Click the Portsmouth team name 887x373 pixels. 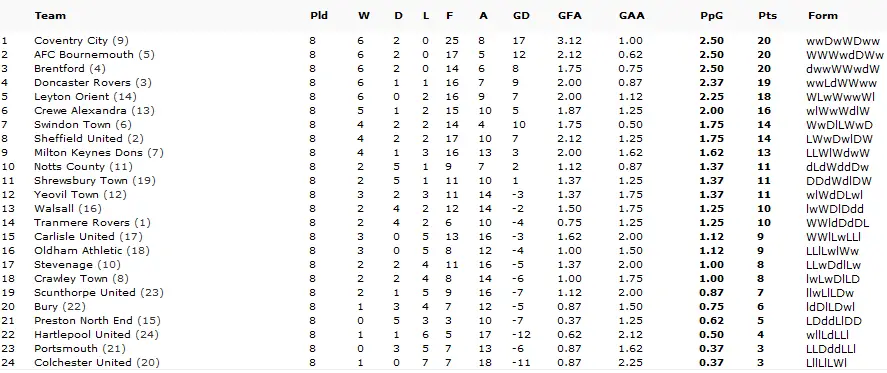pyautogui.click(x=66, y=349)
